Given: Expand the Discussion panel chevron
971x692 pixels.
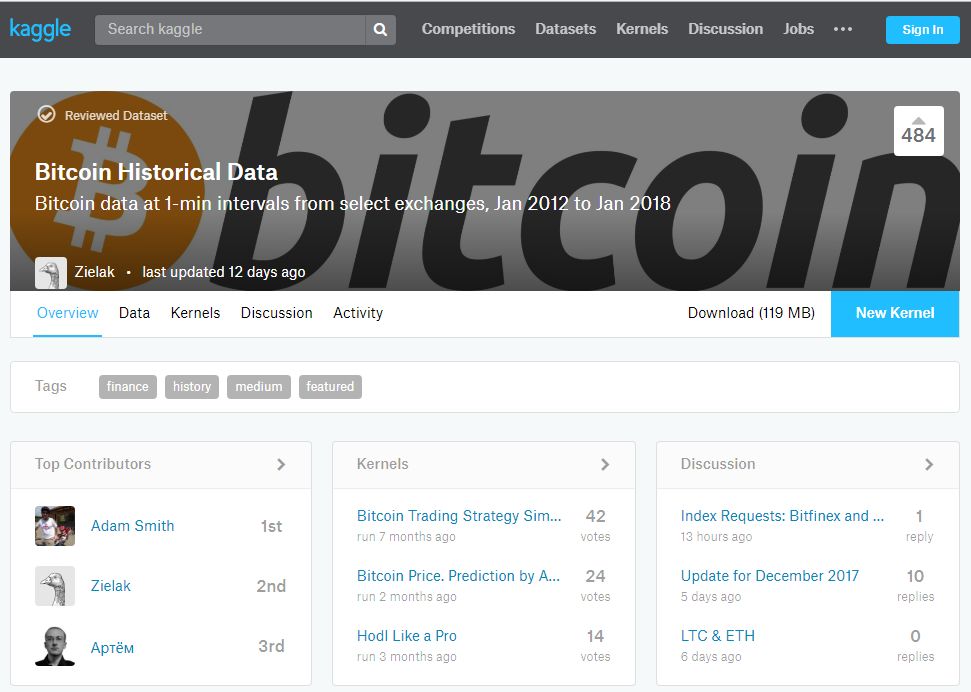Looking at the screenshot, I should [x=929, y=464].
